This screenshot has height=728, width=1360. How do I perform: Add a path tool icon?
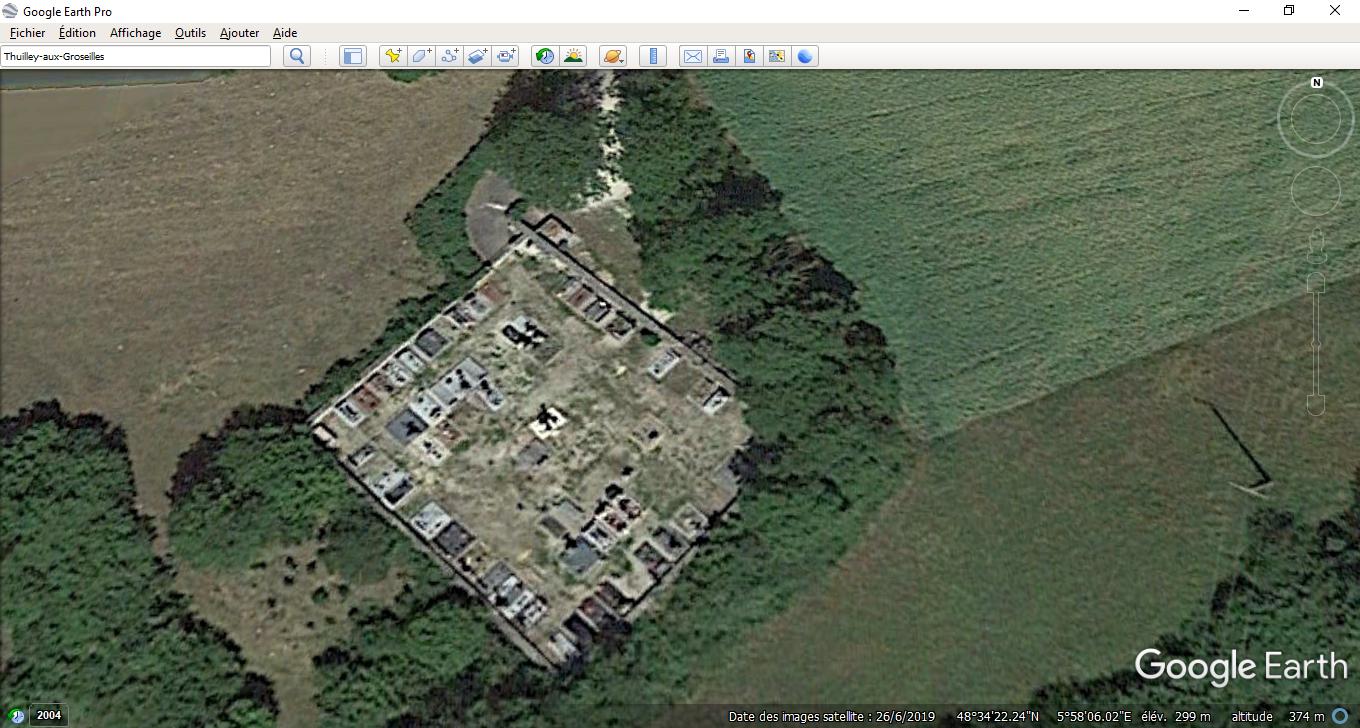tap(450, 56)
